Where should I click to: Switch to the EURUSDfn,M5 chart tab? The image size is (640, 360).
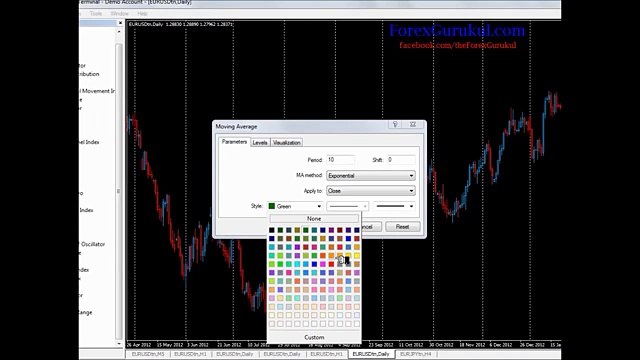coord(147,354)
